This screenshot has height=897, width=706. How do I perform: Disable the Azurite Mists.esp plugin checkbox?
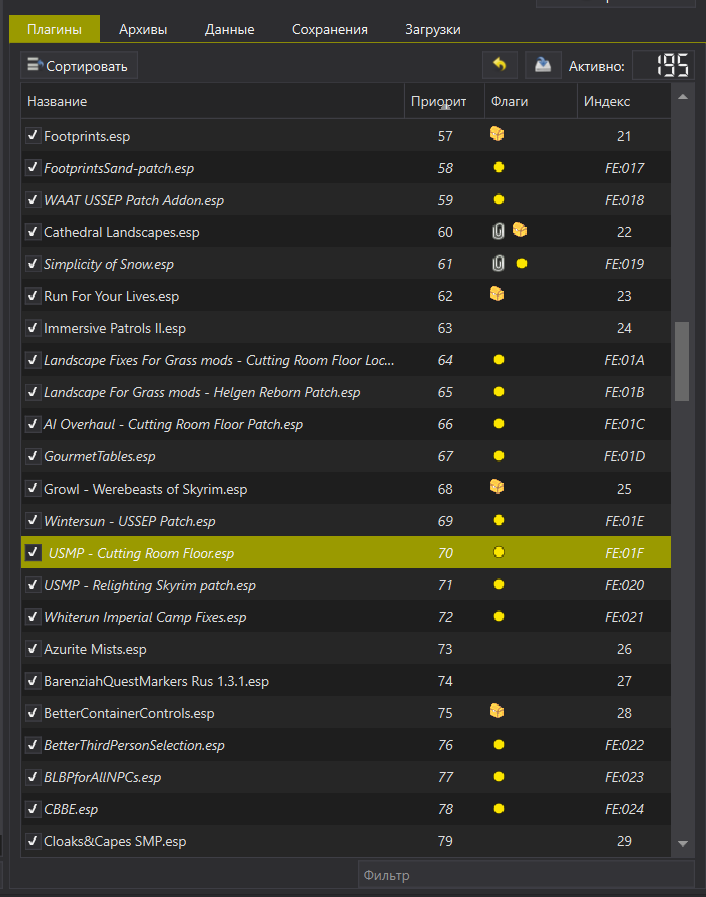click(33, 649)
